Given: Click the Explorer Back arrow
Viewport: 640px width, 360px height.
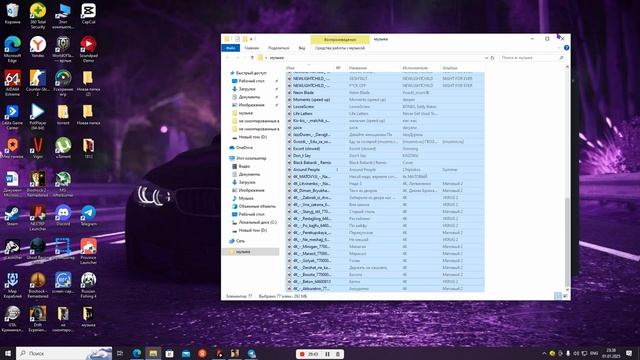Looking at the screenshot, I should pyautogui.click(x=228, y=58).
